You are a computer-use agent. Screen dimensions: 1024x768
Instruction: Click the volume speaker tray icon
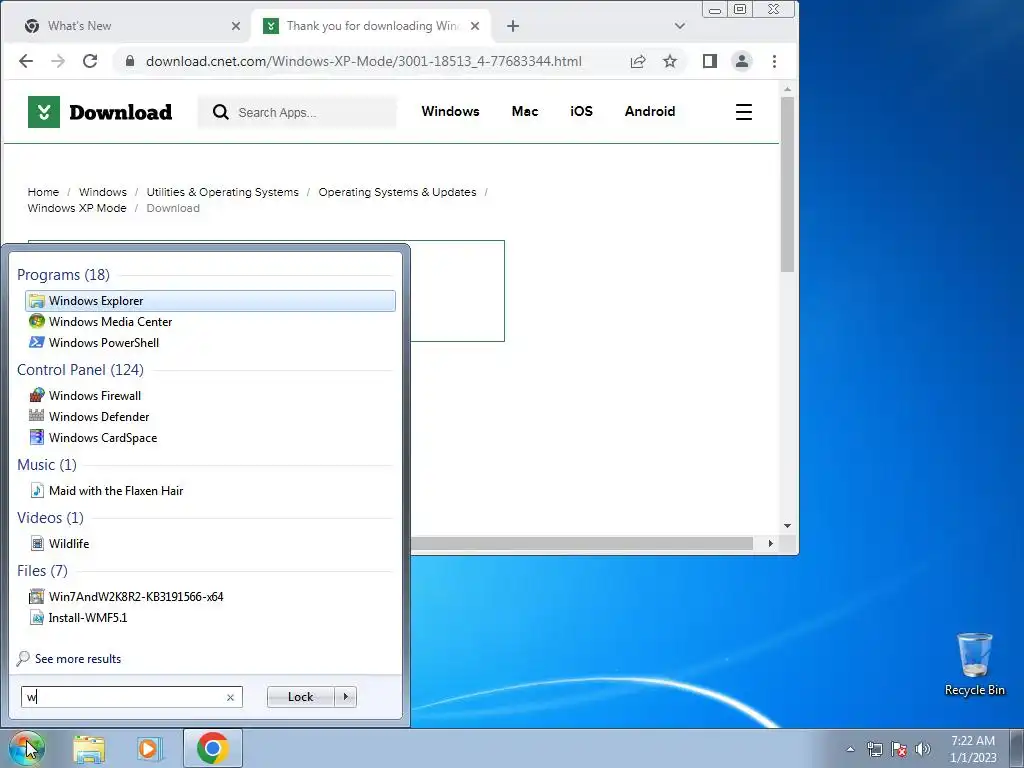923,749
